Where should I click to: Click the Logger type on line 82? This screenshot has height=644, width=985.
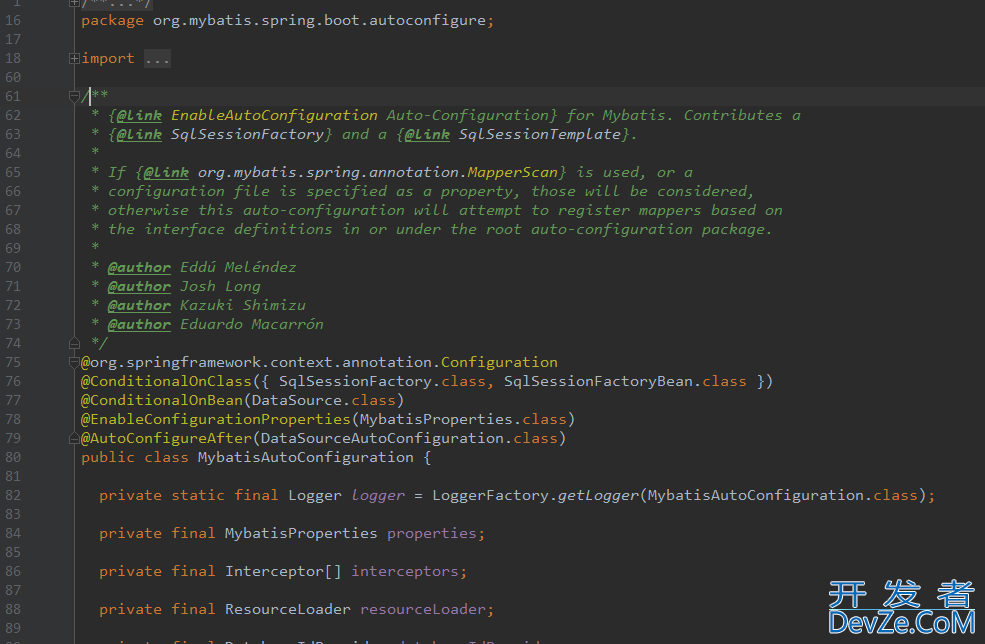[x=315, y=496]
